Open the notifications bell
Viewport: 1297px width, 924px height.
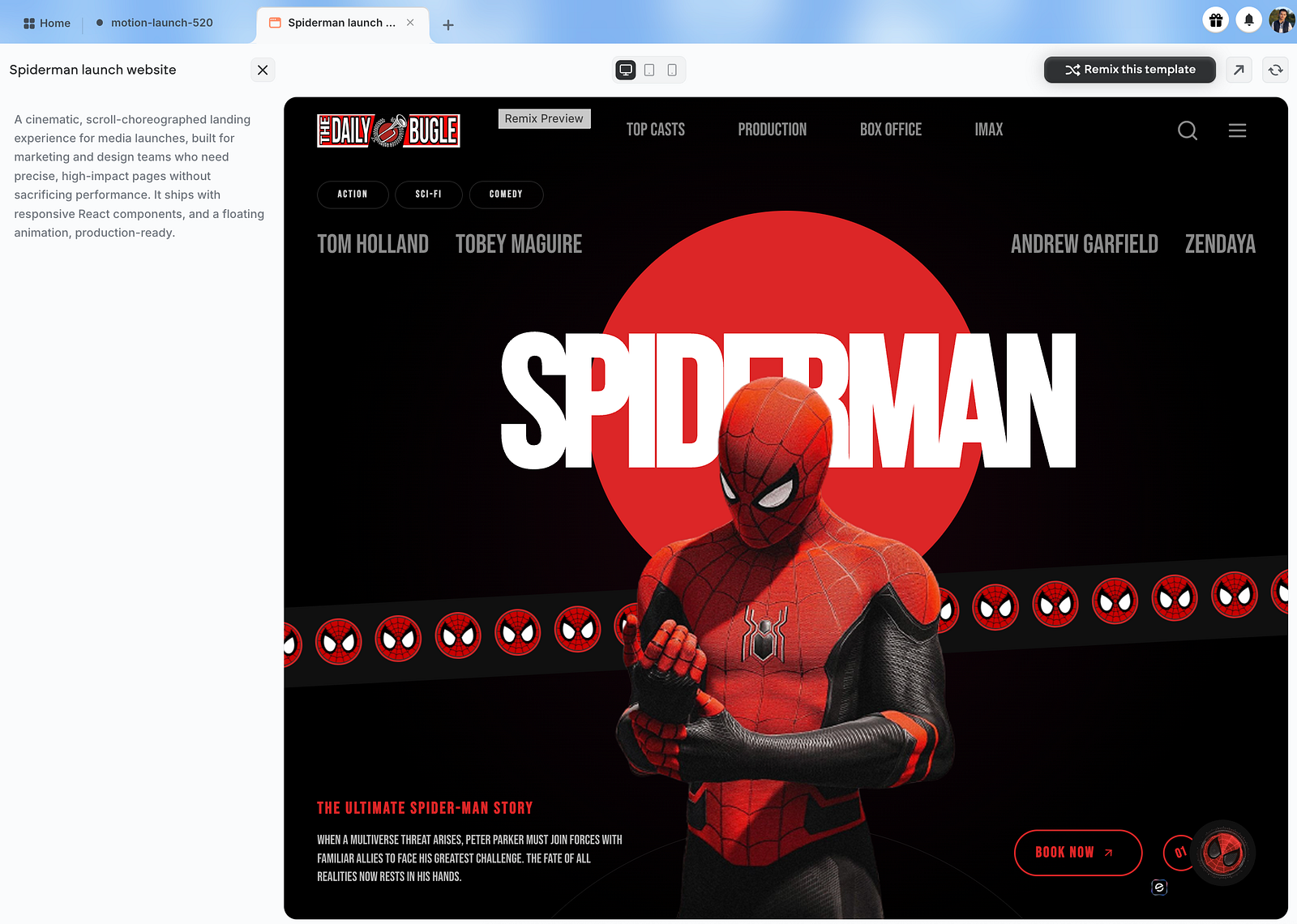click(1249, 20)
